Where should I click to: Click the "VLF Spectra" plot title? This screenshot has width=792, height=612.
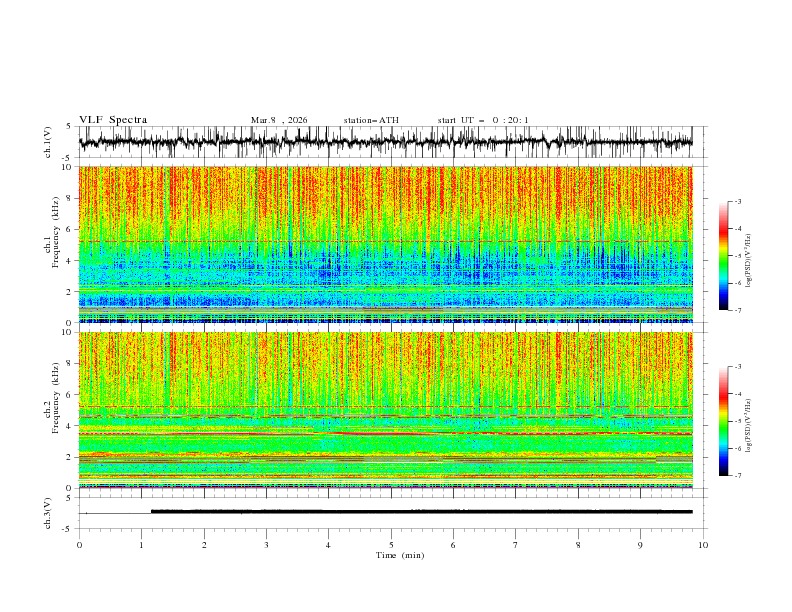[x=113, y=120]
